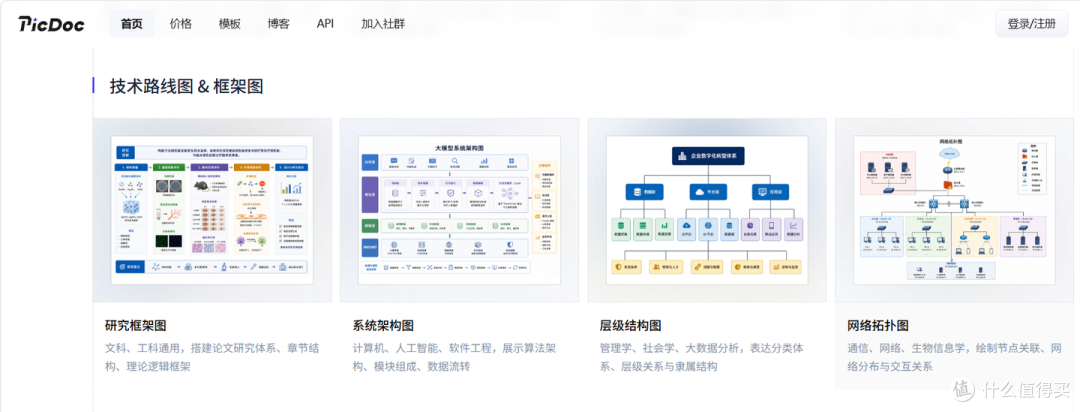
Task: Open the 大模型系统架构图 thumbnail
Action: tap(459, 210)
